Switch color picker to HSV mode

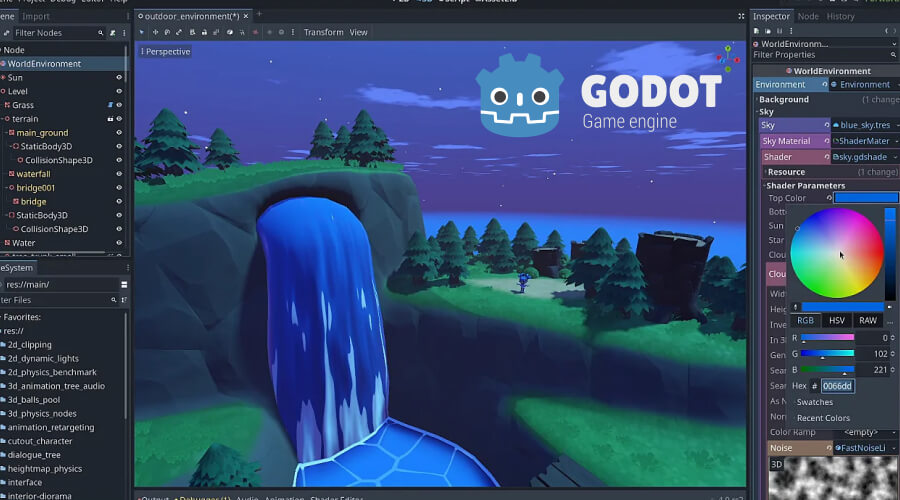pyautogui.click(x=836, y=320)
